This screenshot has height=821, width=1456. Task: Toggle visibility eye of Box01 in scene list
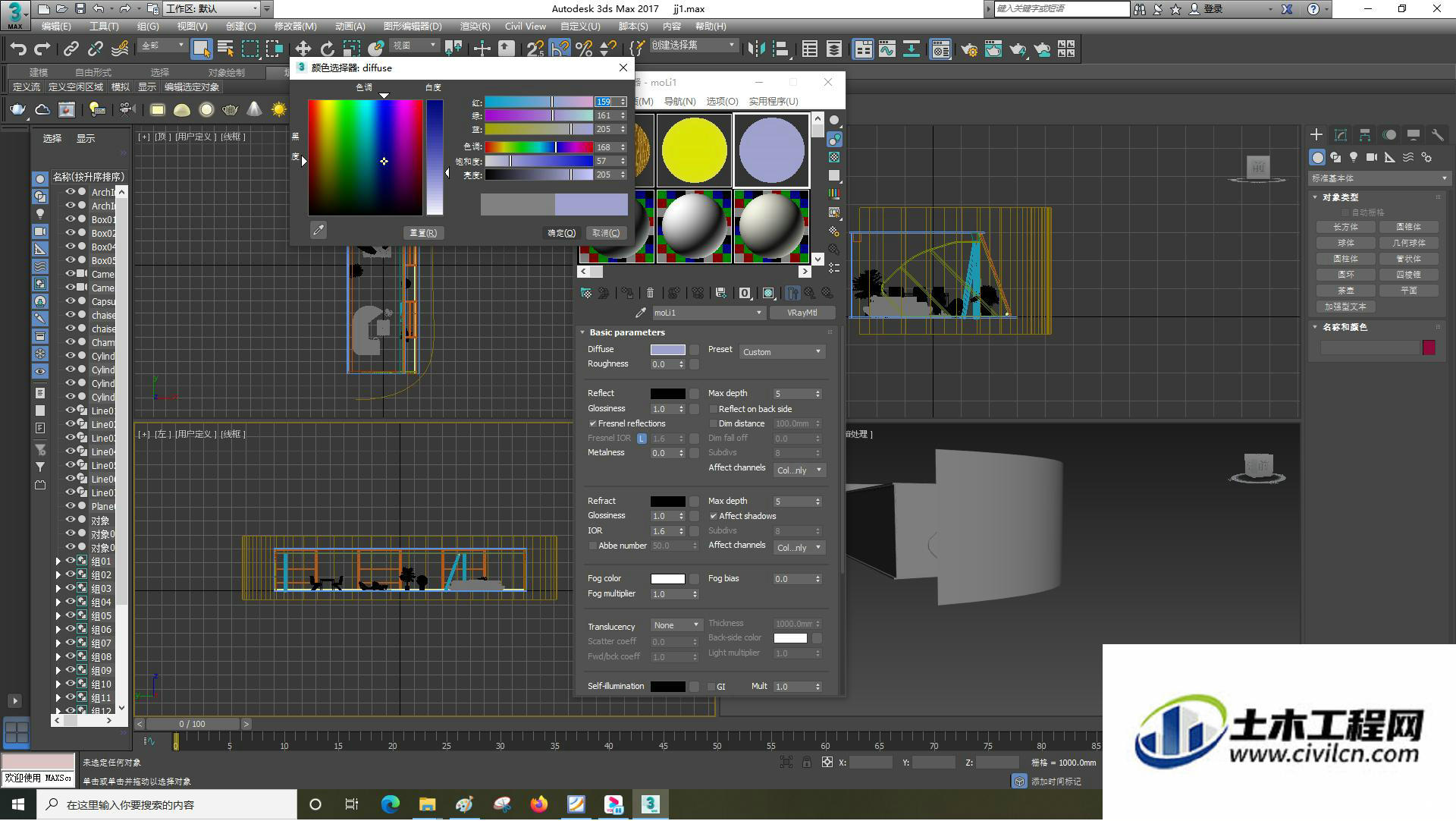[x=70, y=219]
